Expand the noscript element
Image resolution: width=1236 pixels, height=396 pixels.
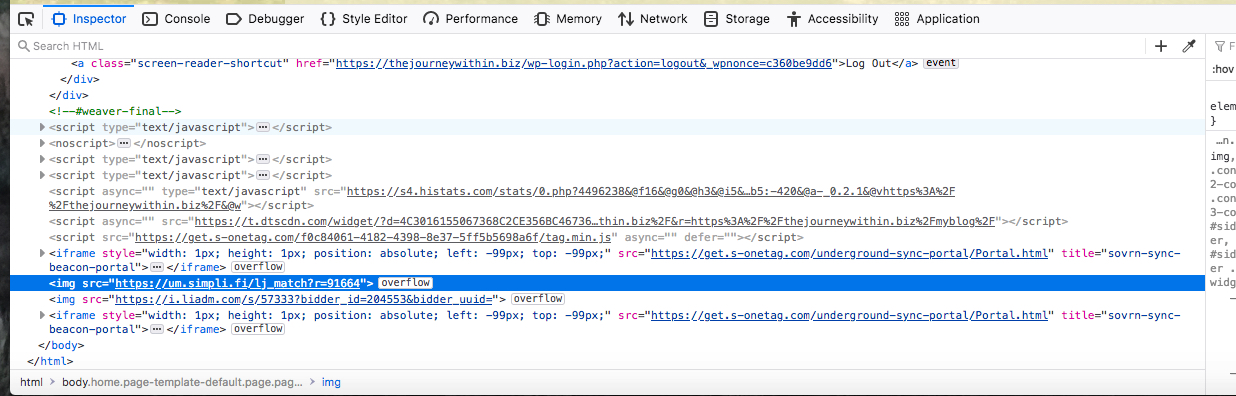click(x=42, y=144)
